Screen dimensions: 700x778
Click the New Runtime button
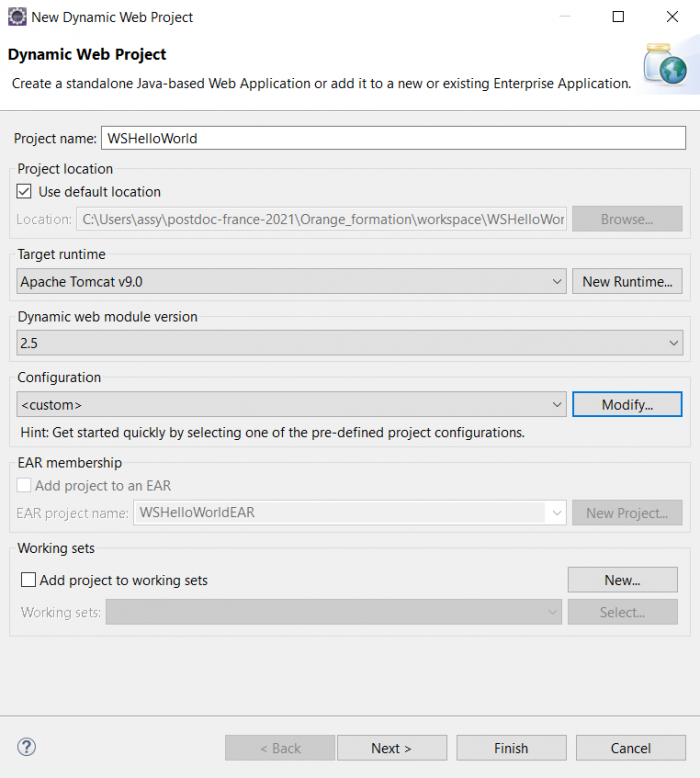point(627,281)
